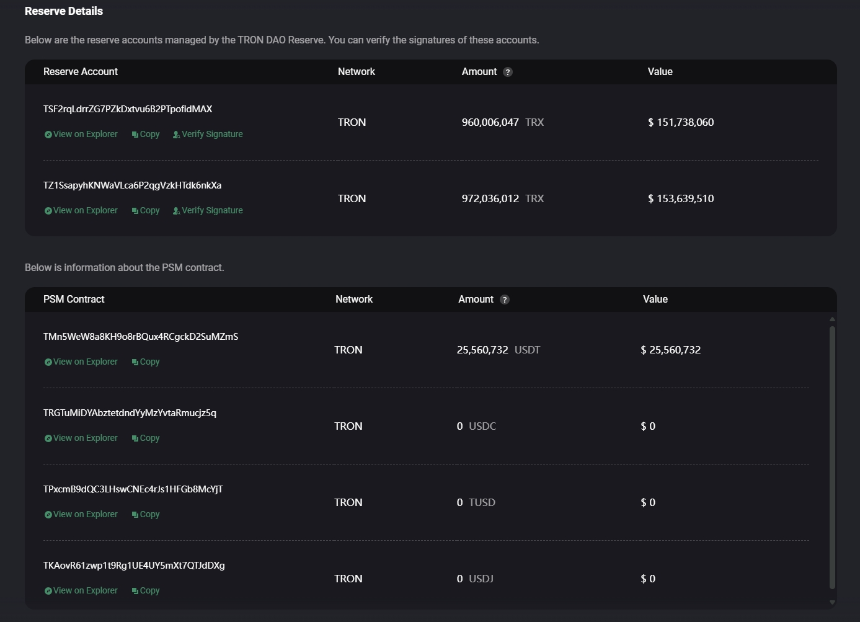Open Verify Signature link for TZ1SsapyhKNWaVLca6P2qgVzkHTdk6nkXa
860x622 pixels.
[x=212, y=210]
